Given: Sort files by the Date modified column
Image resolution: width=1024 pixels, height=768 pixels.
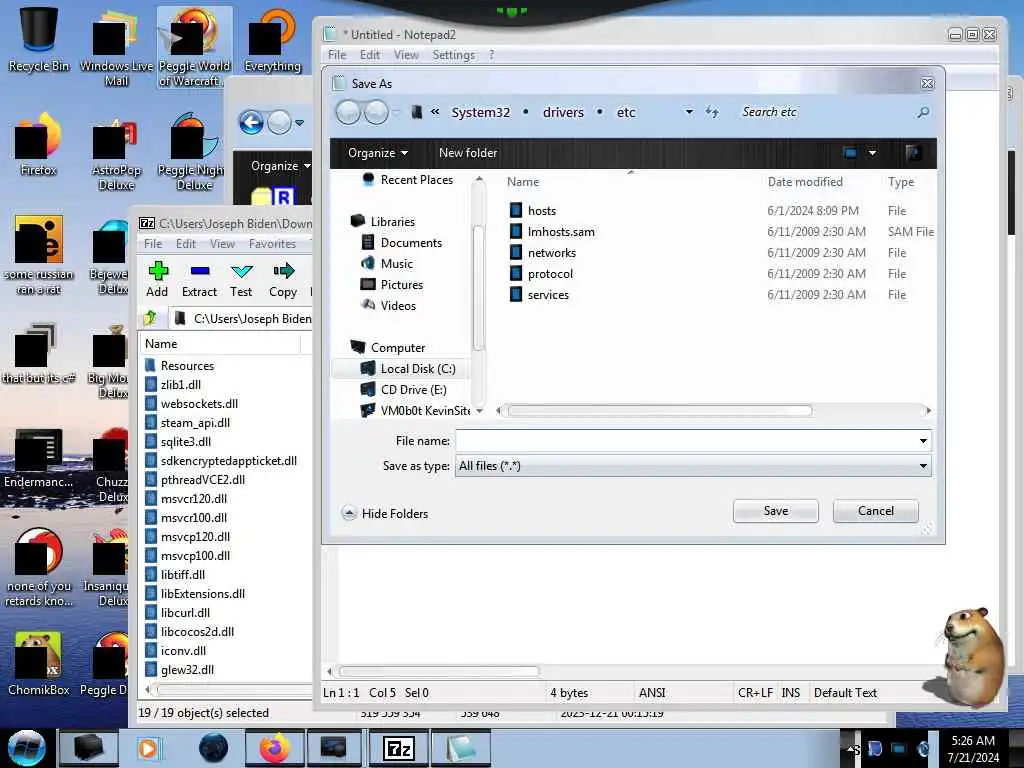Looking at the screenshot, I should point(805,182).
